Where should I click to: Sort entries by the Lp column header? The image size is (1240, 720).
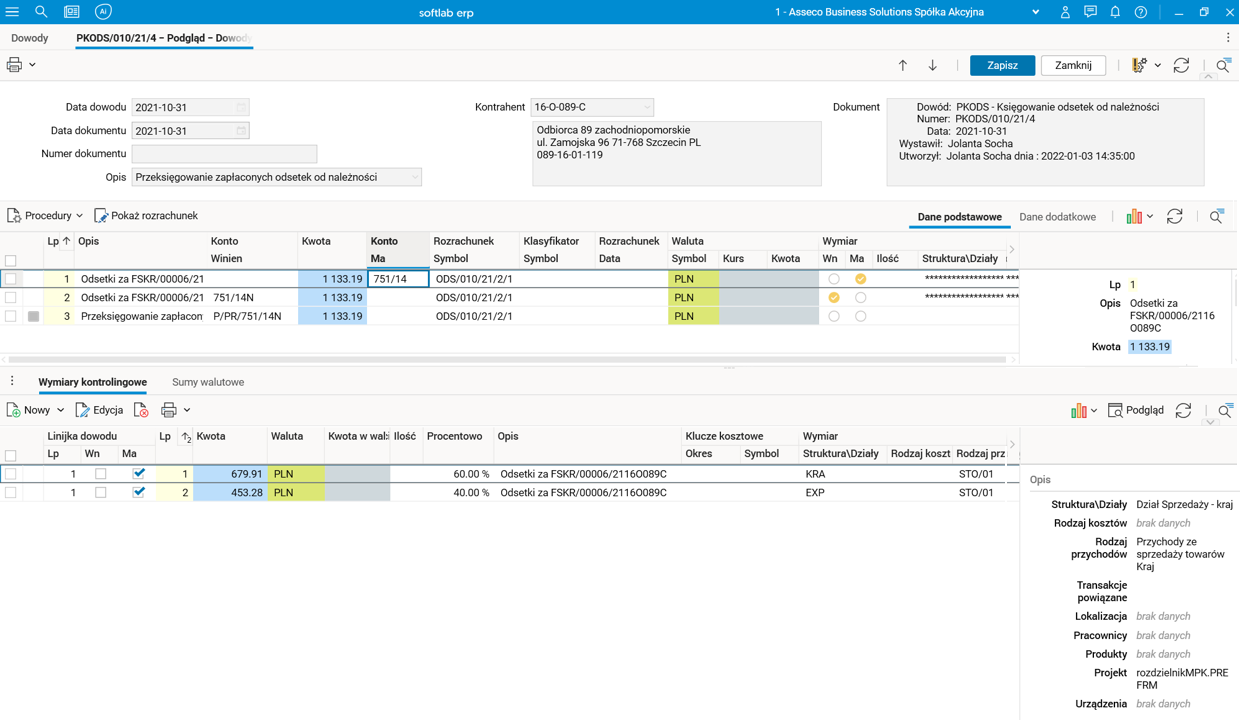[x=59, y=241]
